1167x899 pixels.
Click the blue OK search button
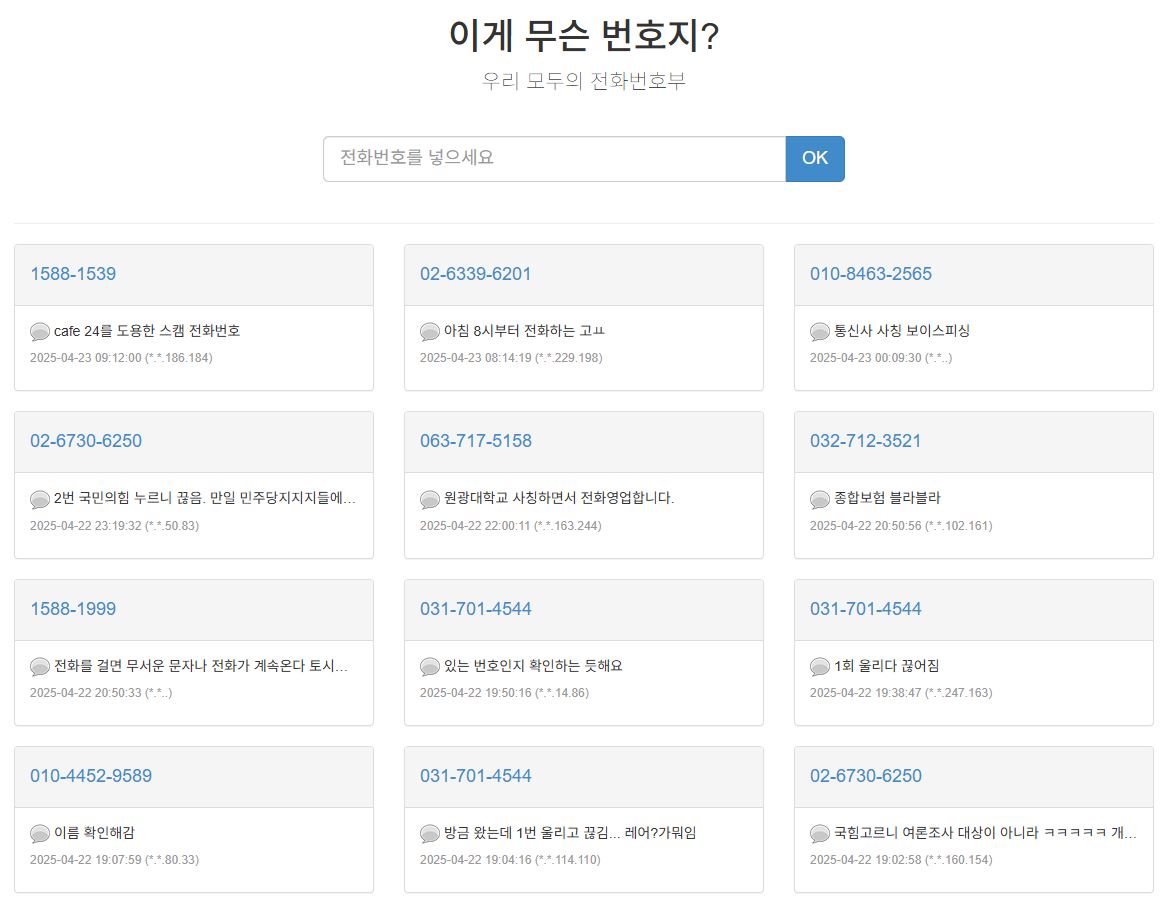815,159
